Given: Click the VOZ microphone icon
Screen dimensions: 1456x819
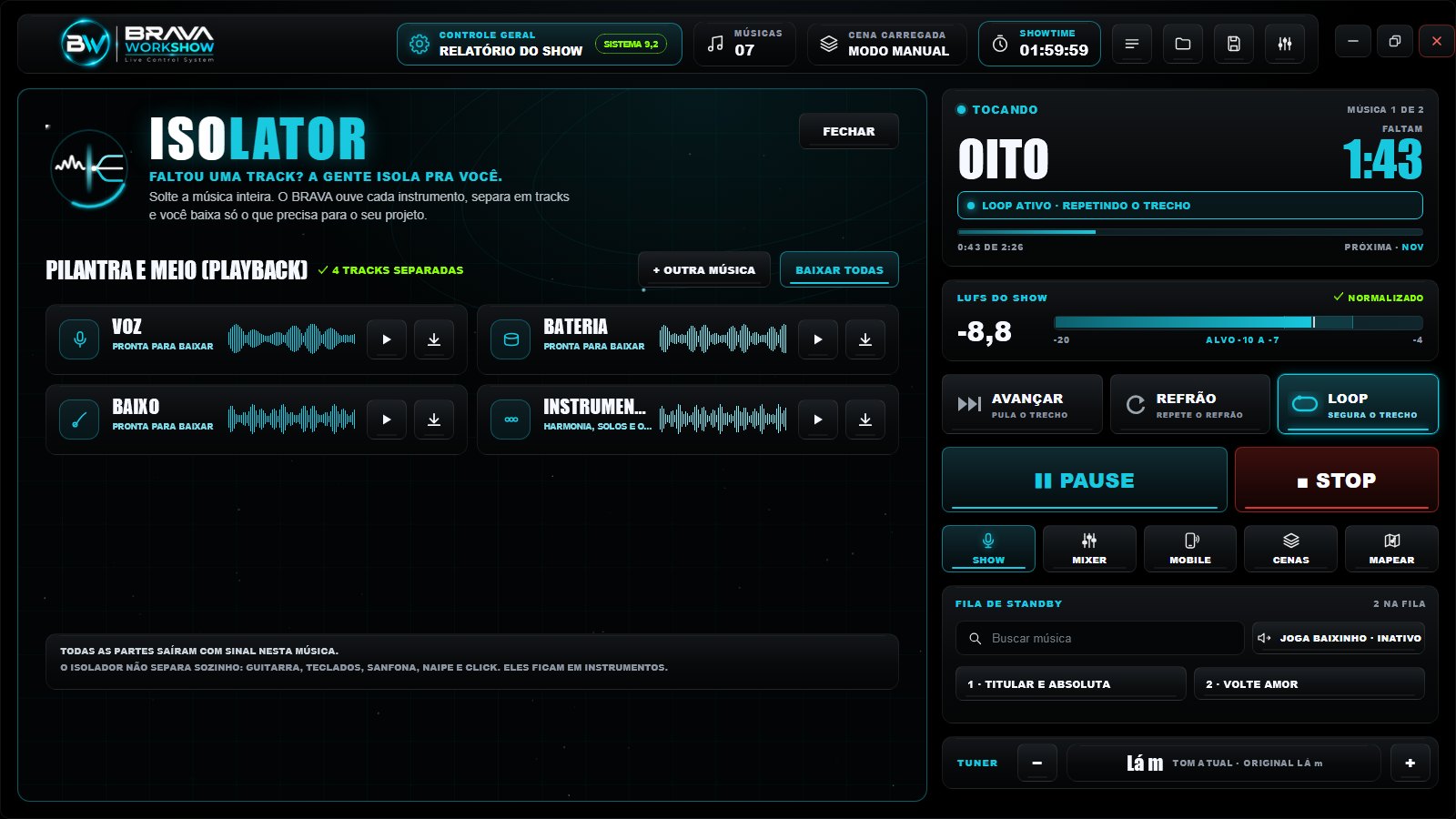Looking at the screenshot, I should [x=79, y=339].
